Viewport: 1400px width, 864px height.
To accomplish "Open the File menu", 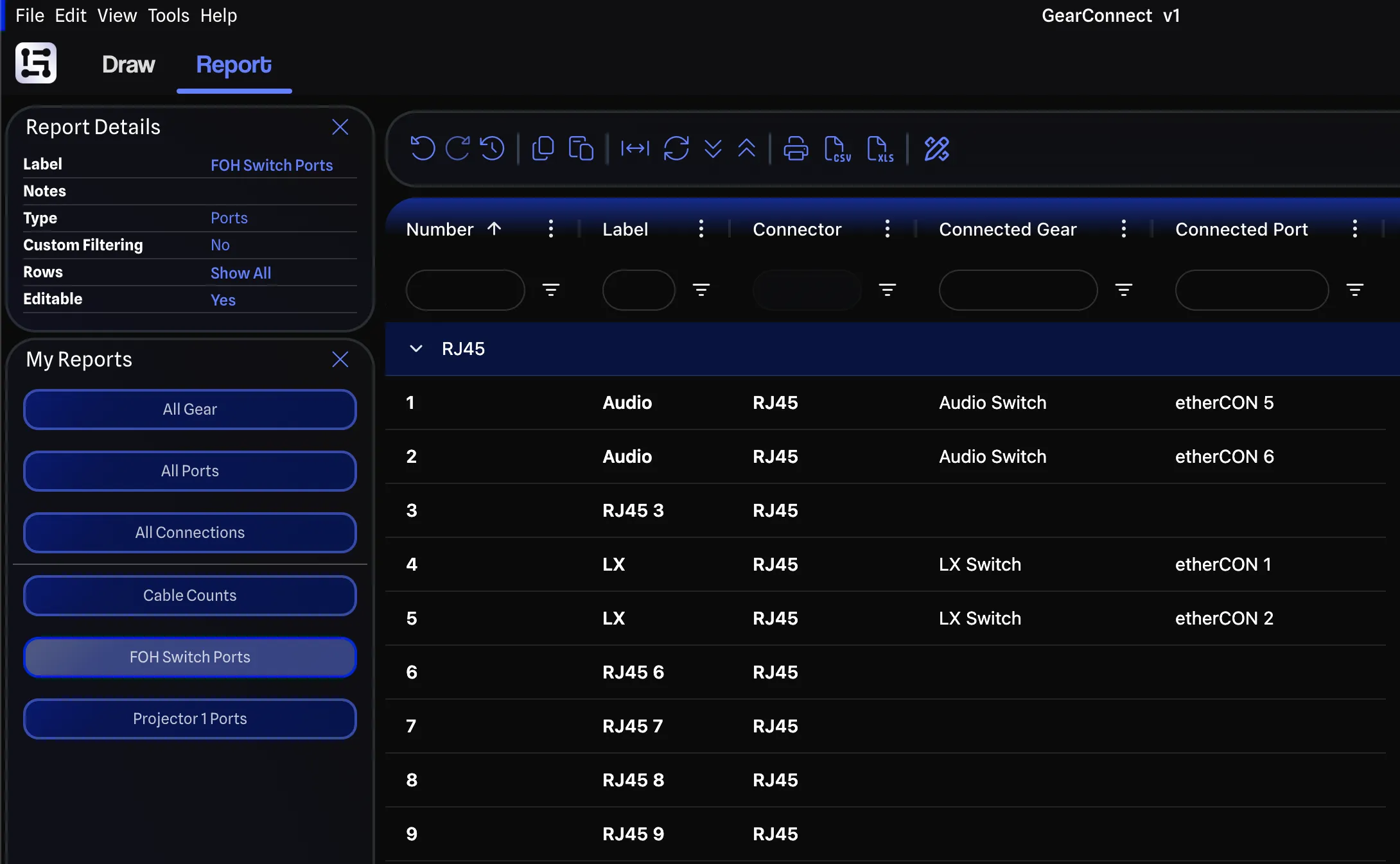I will [x=30, y=15].
